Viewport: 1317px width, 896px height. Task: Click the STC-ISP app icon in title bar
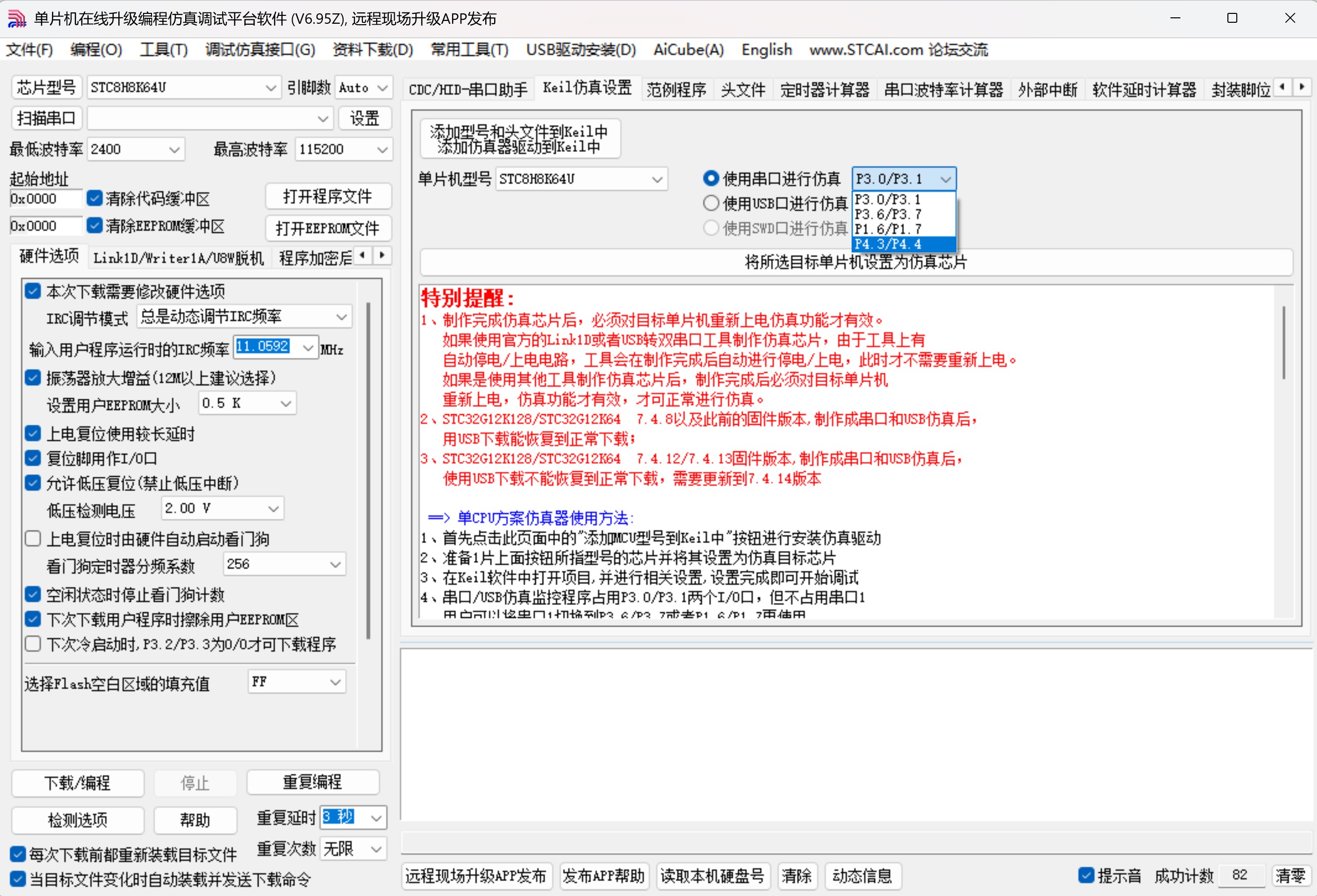coord(16,18)
